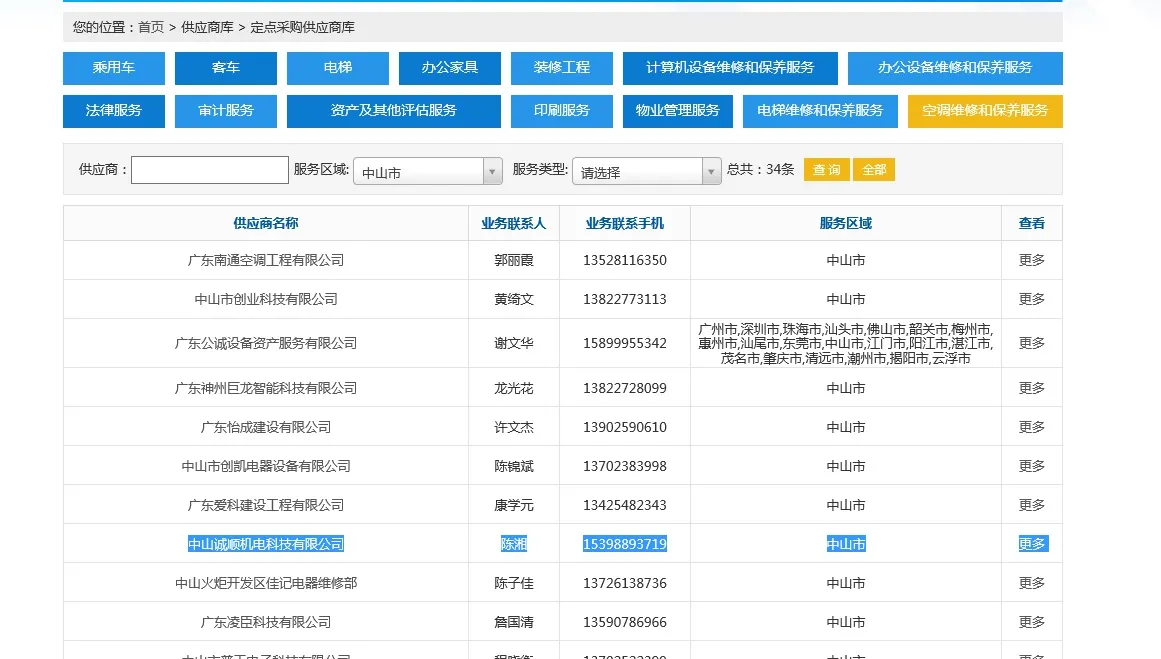Screen dimensions: 1161x659
Task: Select the 装修工程 category
Action: point(562,68)
